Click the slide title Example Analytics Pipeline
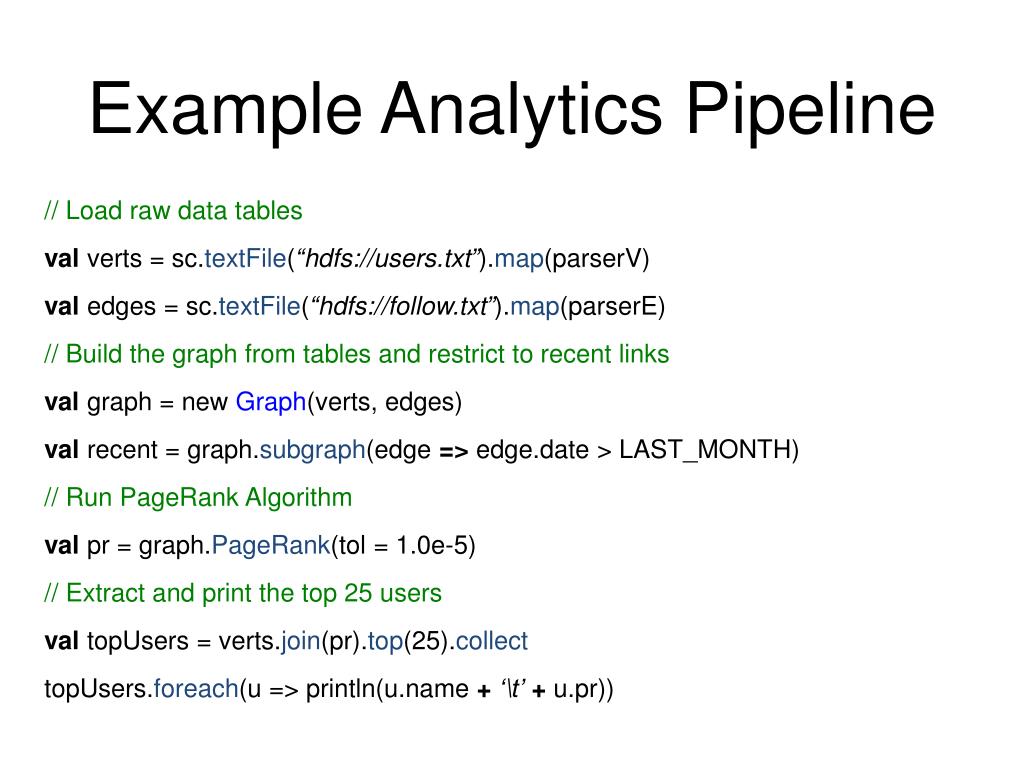The image size is (1024, 768). click(x=511, y=109)
